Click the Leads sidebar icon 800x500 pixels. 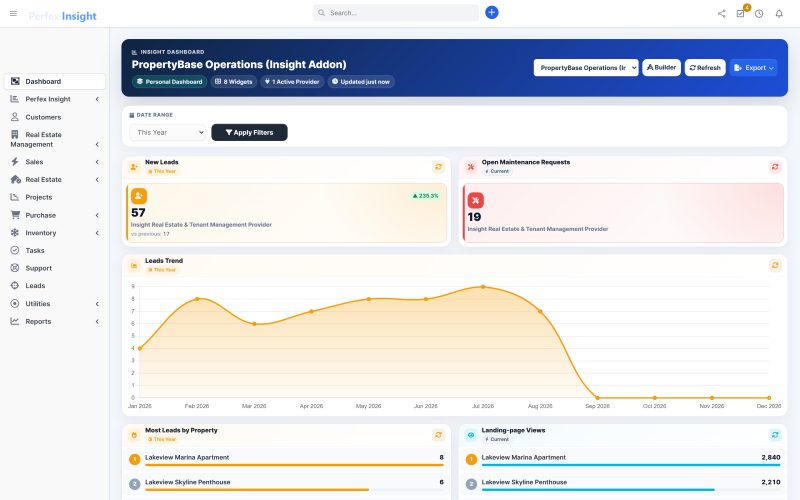15,286
